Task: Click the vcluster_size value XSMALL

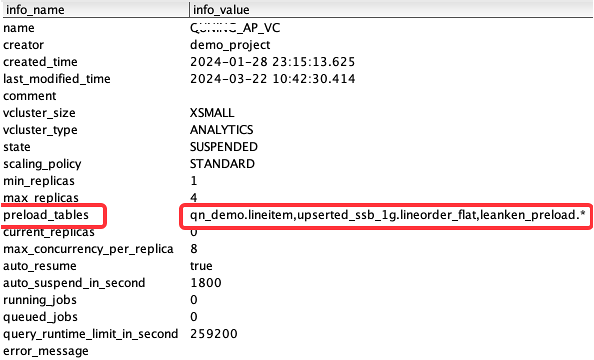Action: click(212, 113)
